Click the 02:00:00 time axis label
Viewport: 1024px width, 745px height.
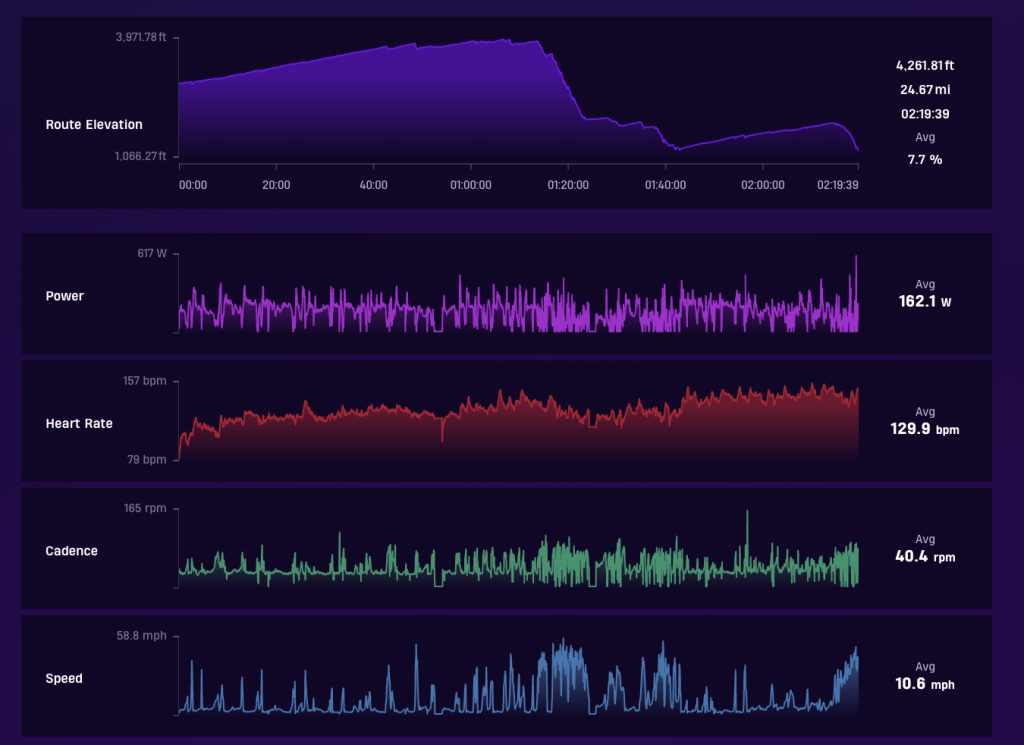[763, 185]
